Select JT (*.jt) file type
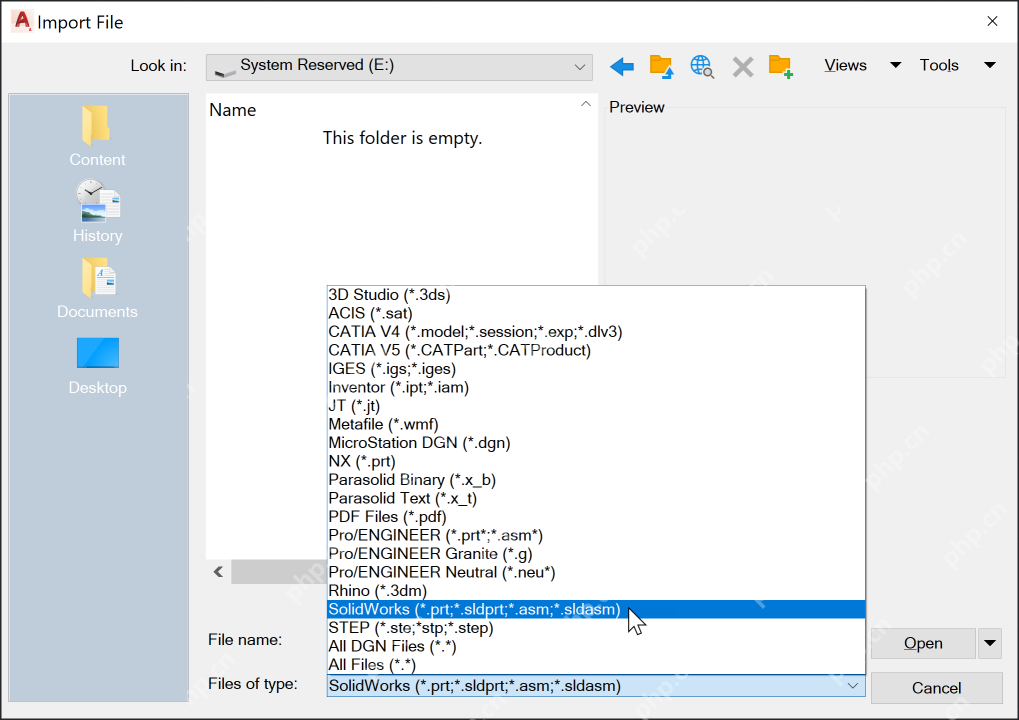This screenshot has width=1019, height=720. (596, 406)
